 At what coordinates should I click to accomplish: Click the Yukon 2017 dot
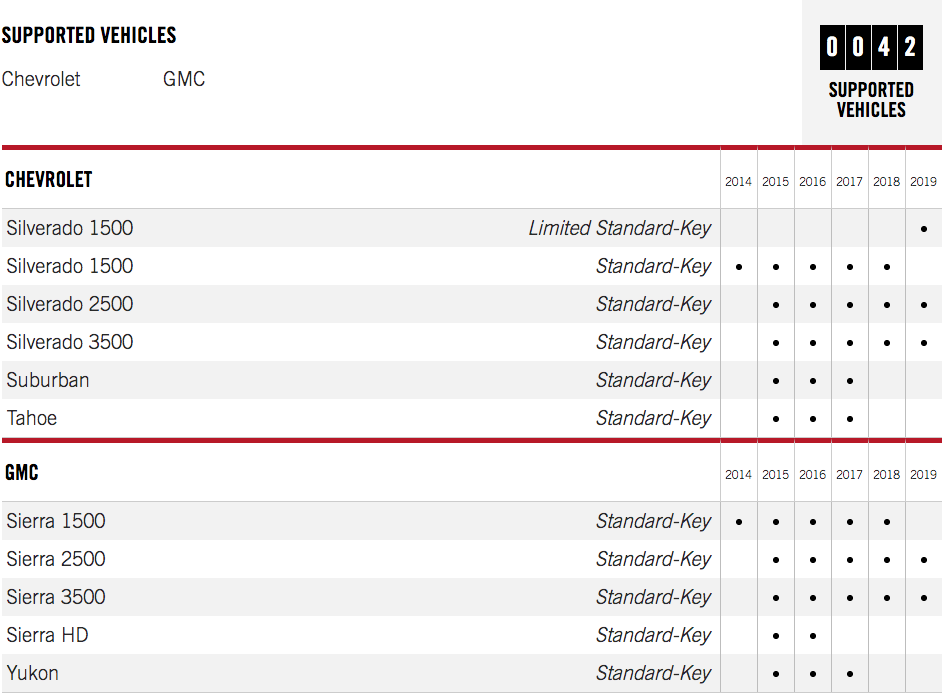click(849, 674)
